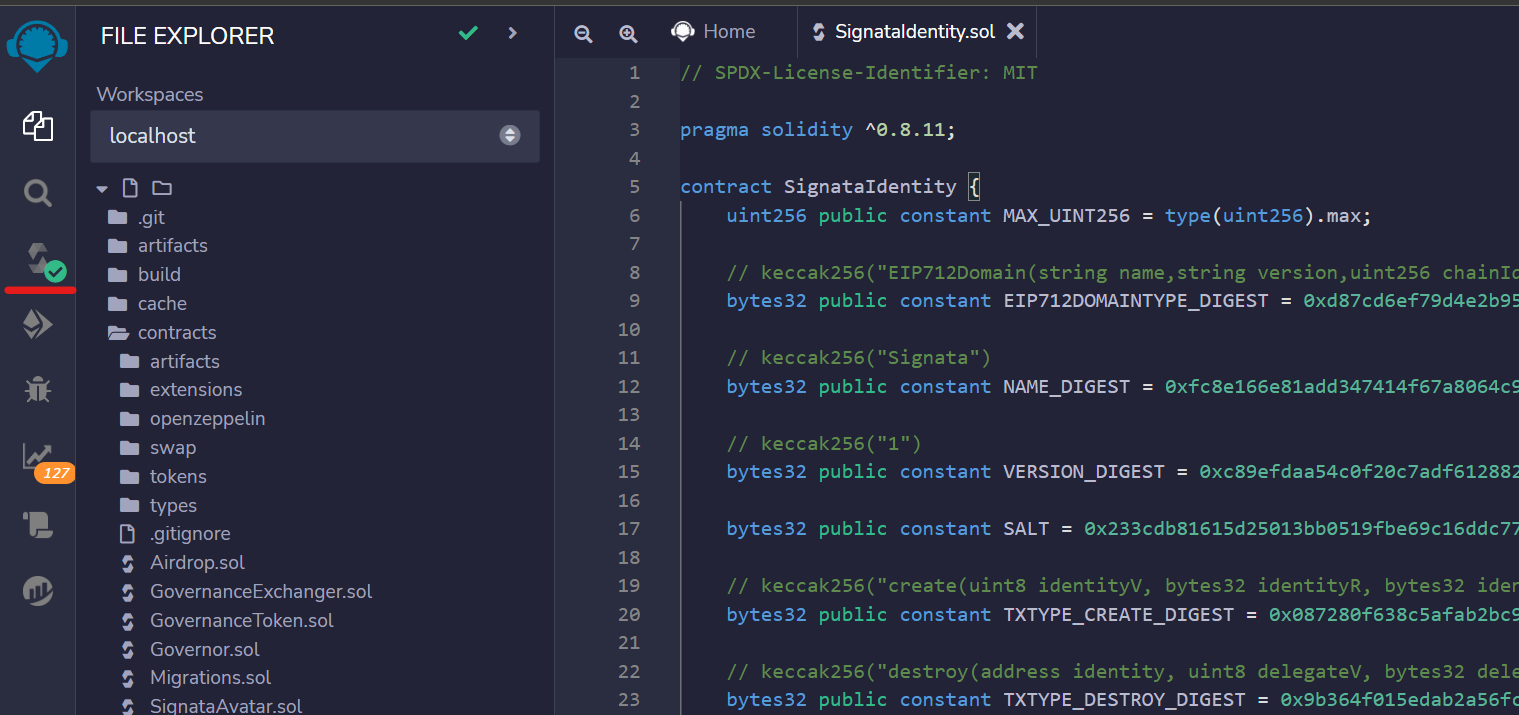The width and height of the screenshot is (1519, 715).
Task: Open Airdrop.sol in the file tree
Action: coord(197,563)
